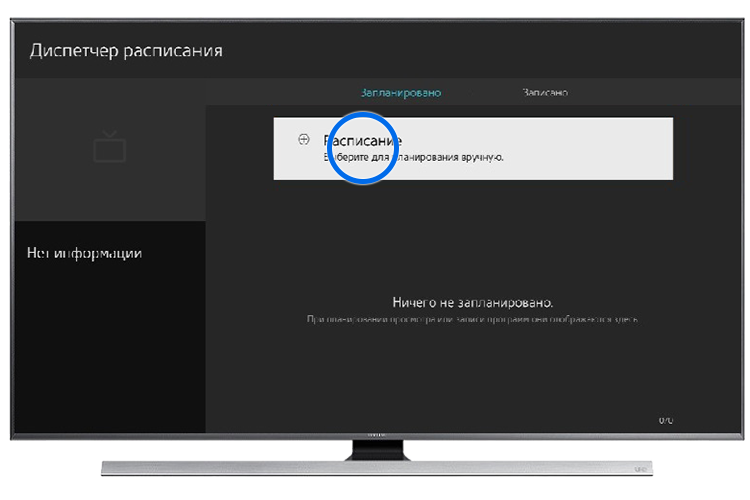The width and height of the screenshot is (750, 500).
Task: Click the Диспетчер расписания title
Action: point(126,50)
